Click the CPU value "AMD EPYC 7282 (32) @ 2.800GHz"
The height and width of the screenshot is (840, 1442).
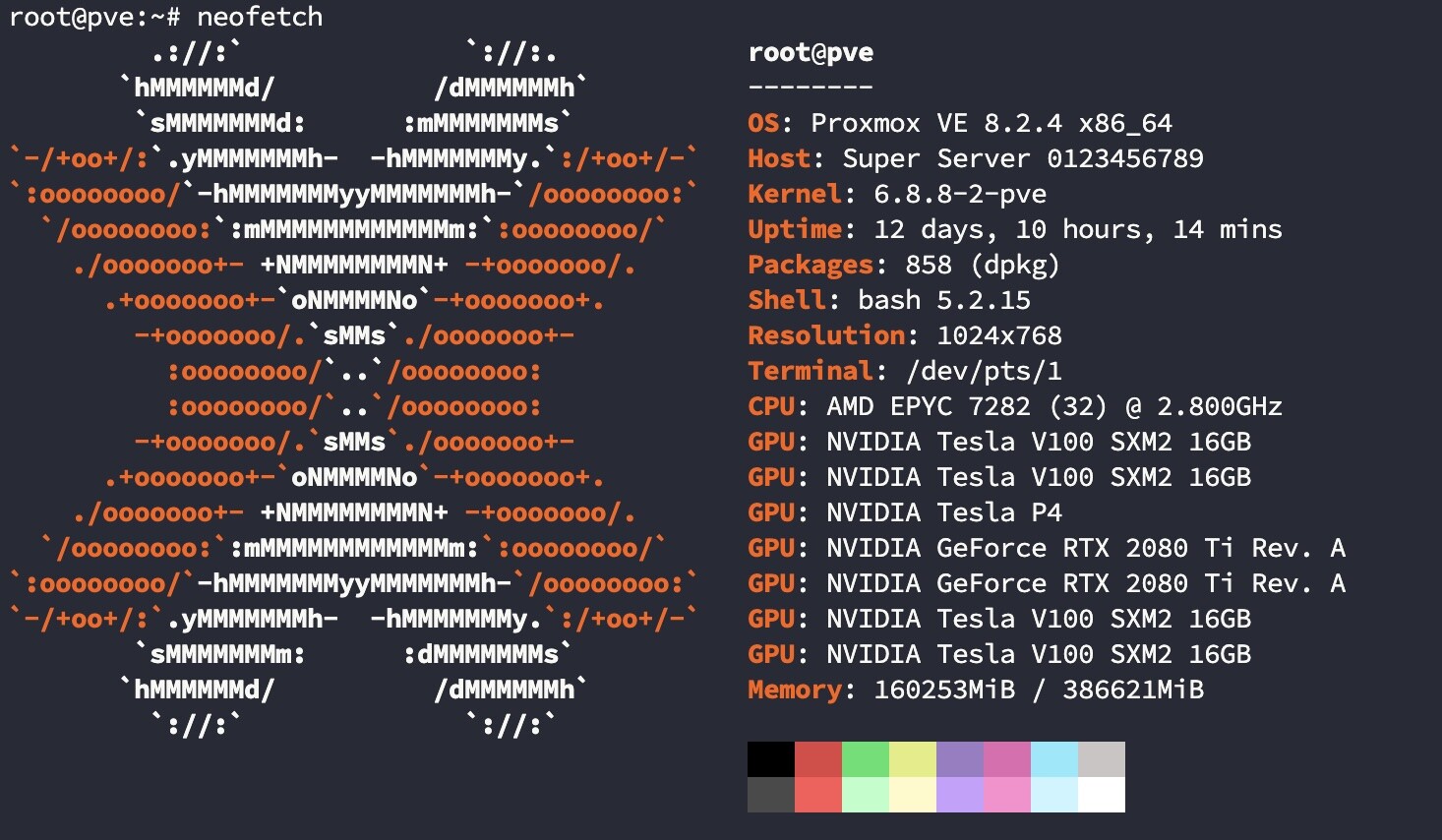pyautogui.click(x=1054, y=407)
